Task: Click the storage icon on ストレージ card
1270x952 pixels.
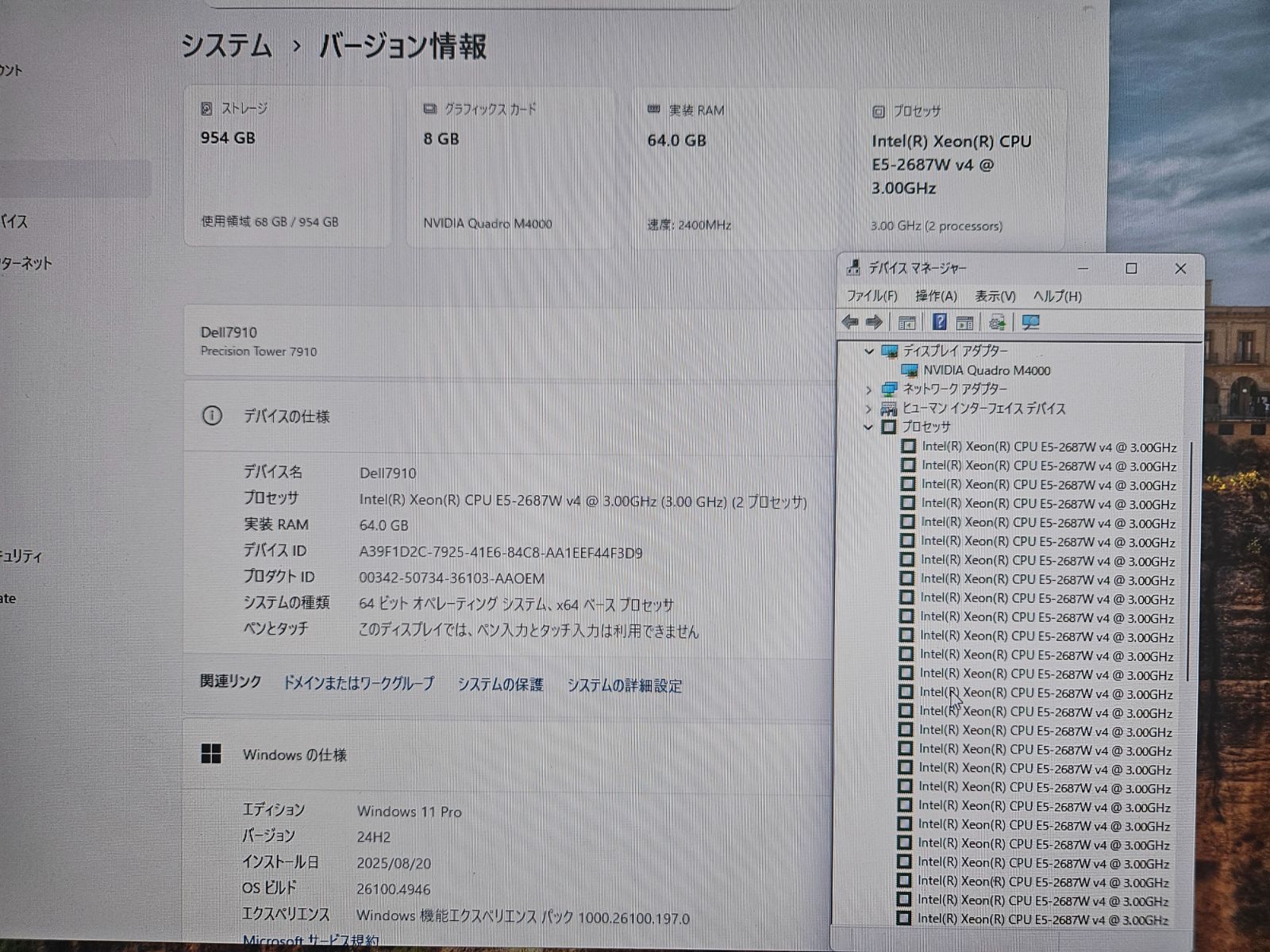Action: (x=206, y=109)
